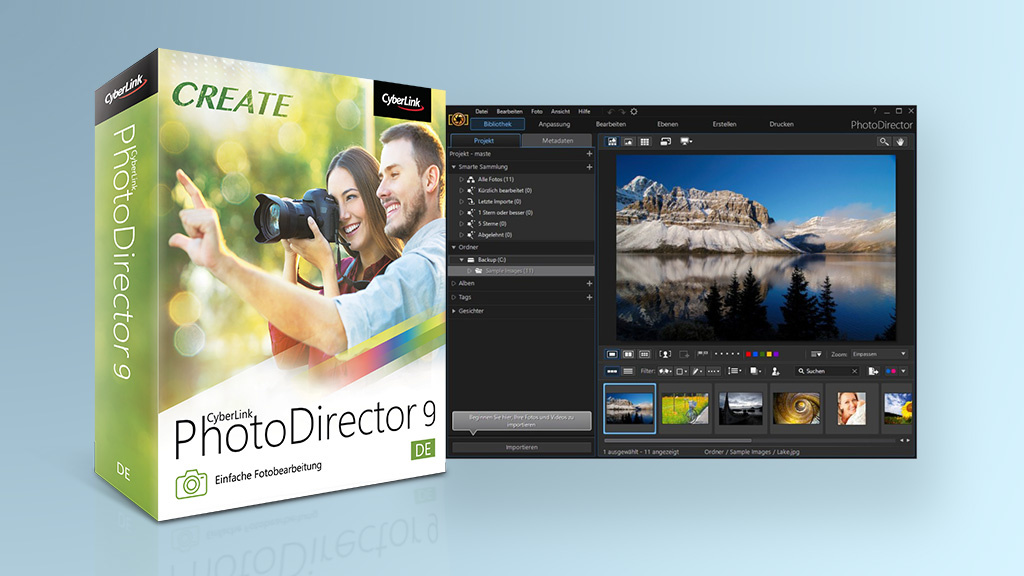The width and height of the screenshot is (1024, 576).
Task: Toggle the single-image viewer mode button
Action: coord(612,354)
